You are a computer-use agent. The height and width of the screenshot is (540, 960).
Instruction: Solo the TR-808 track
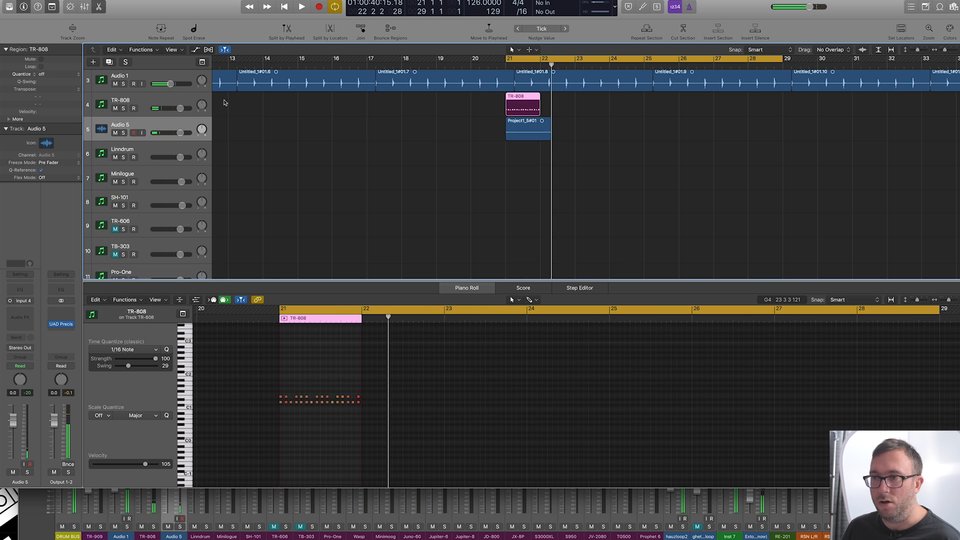123,108
